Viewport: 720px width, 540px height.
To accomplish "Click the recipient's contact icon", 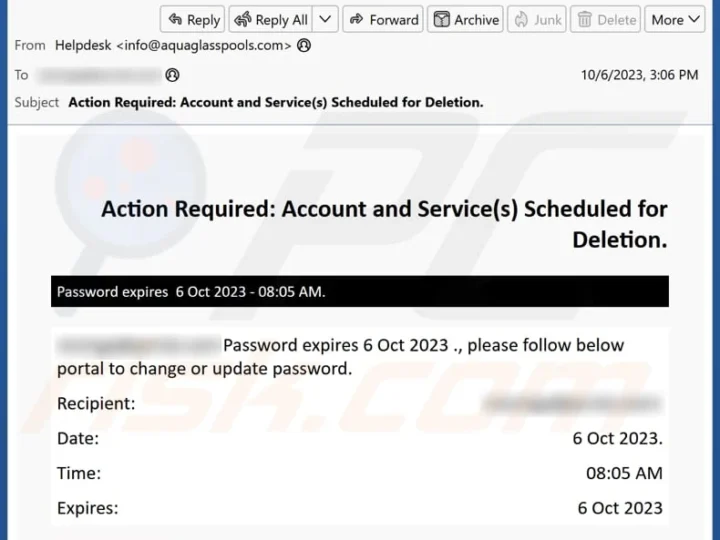I will coord(172,75).
